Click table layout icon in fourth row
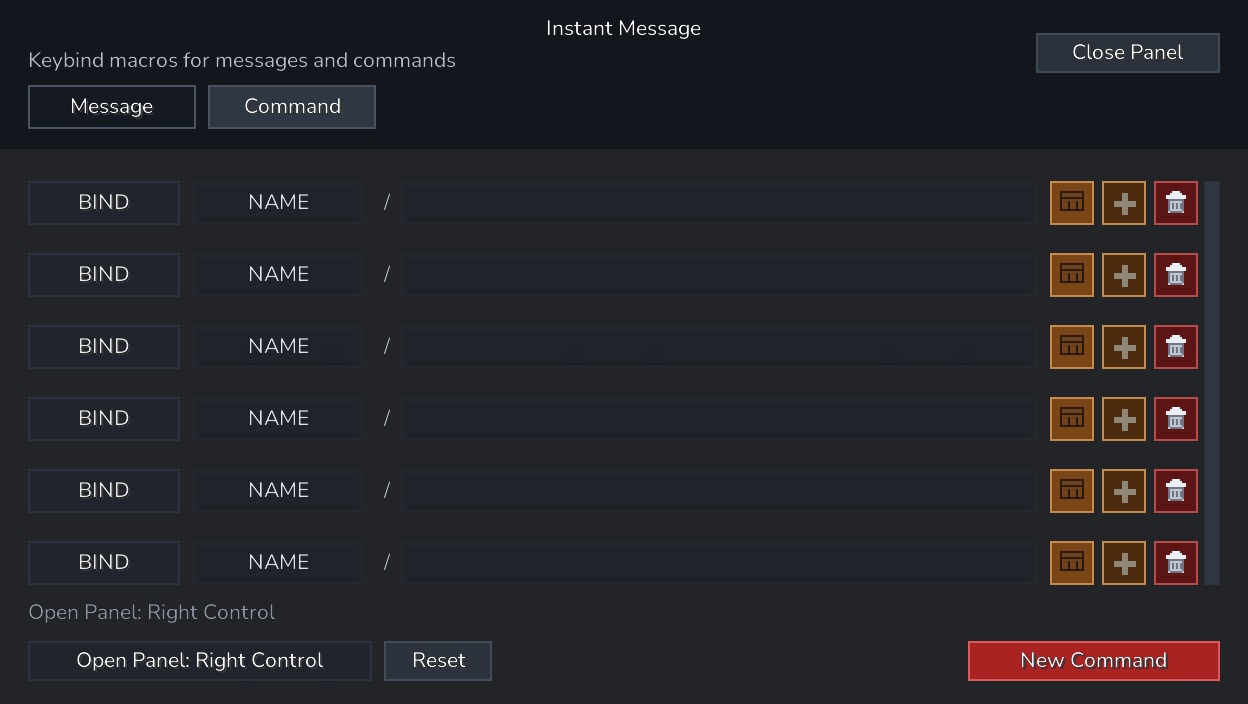 (1072, 419)
